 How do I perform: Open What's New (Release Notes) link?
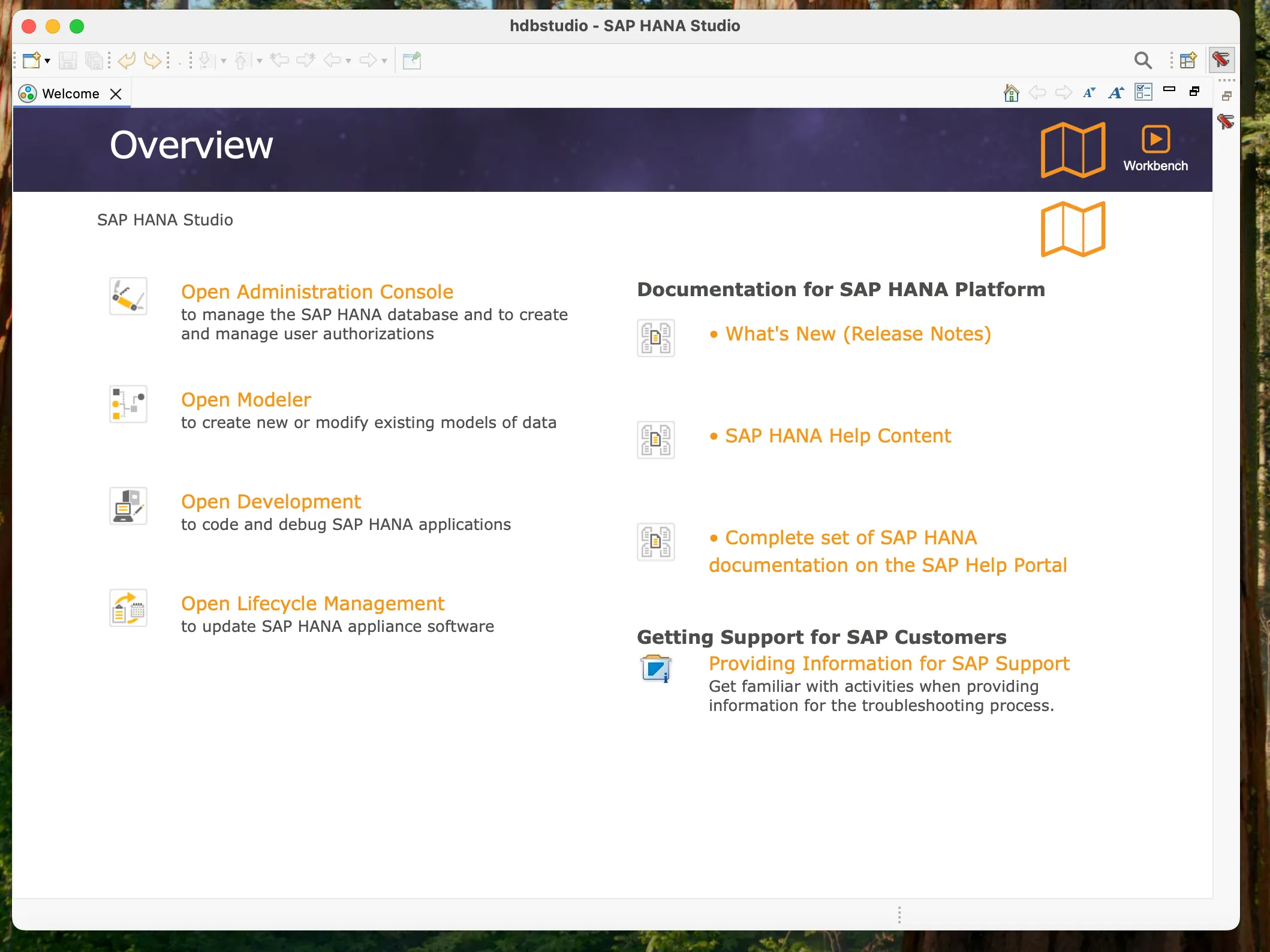[x=857, y=334]
